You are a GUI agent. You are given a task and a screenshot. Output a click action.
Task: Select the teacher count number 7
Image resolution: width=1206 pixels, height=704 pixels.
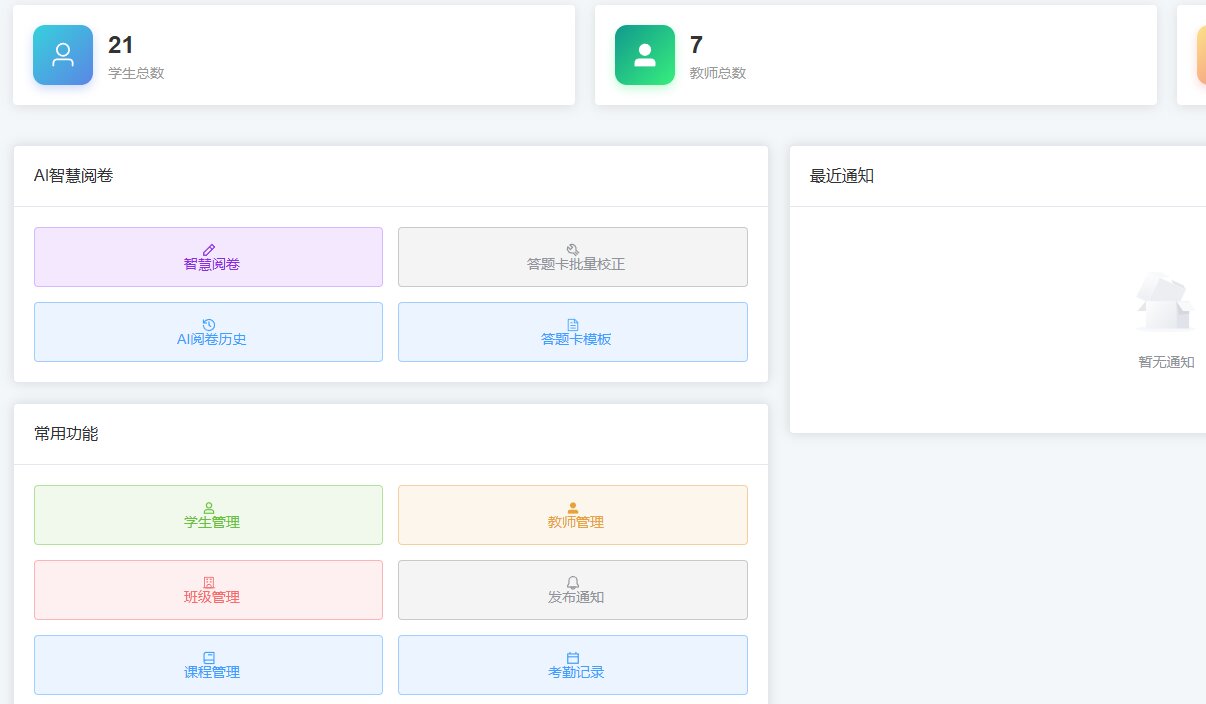point(696,45)
